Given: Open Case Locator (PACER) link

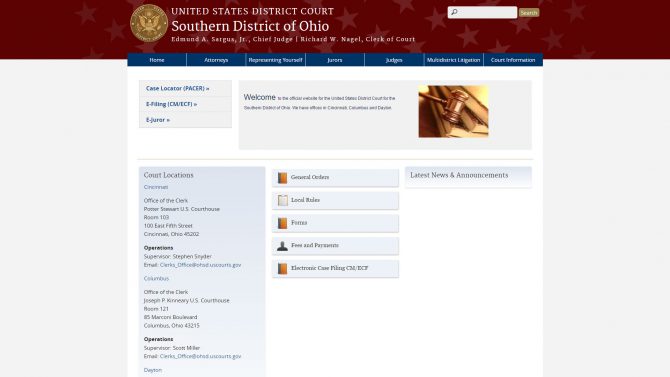Looking at the screenshot, I should pyautogui.click(x=178, y=88).
